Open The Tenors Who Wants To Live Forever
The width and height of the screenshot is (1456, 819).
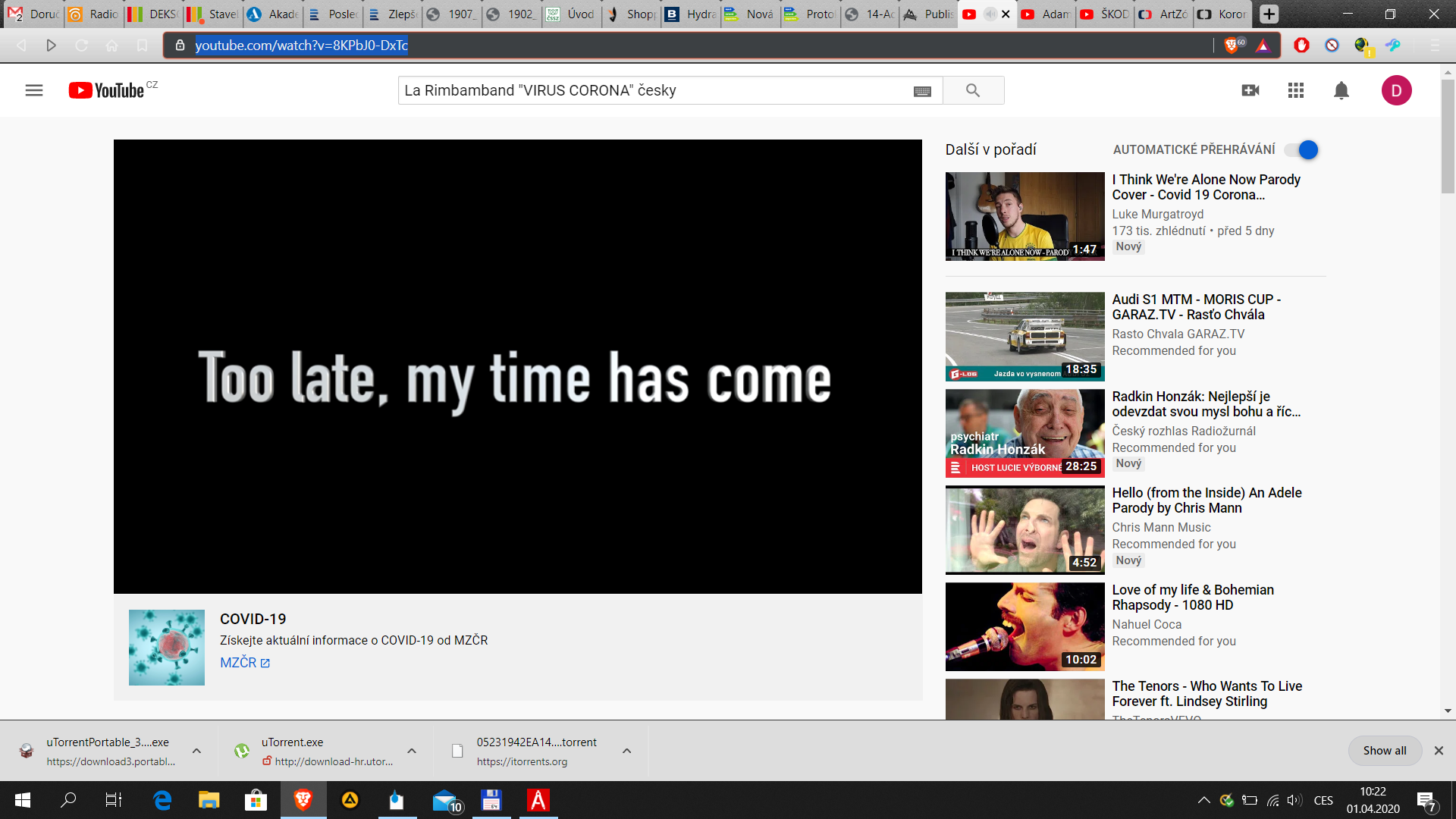[x=1207, y=694]
